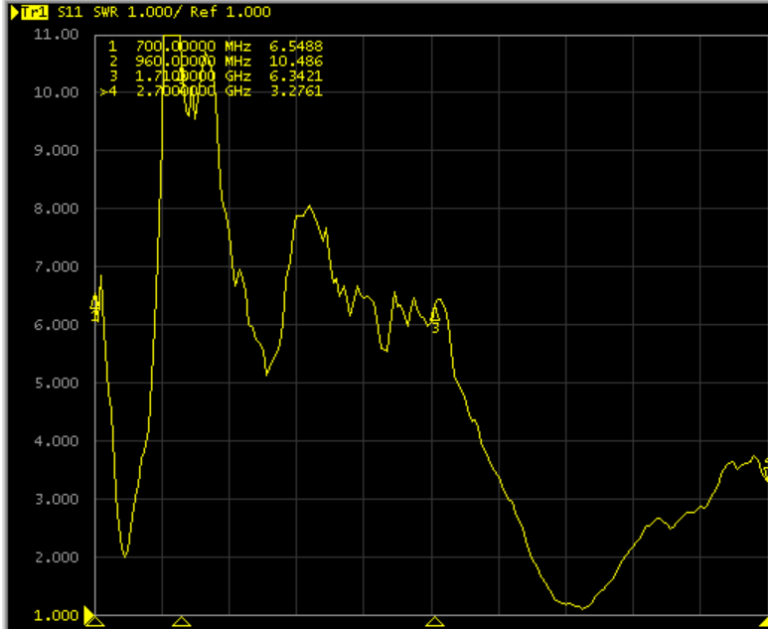
Task: Click the marker 3 triangle on the frequency axis
Action: (x=434, y=622)
